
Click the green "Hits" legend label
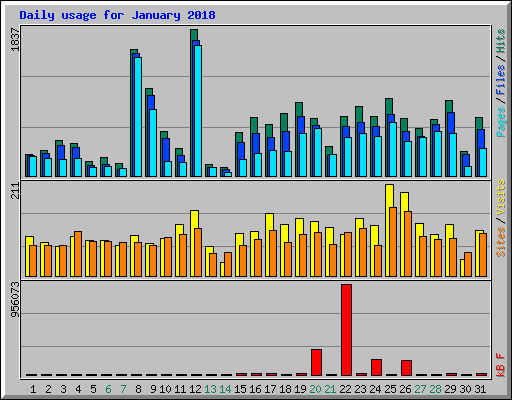point(500,41)
